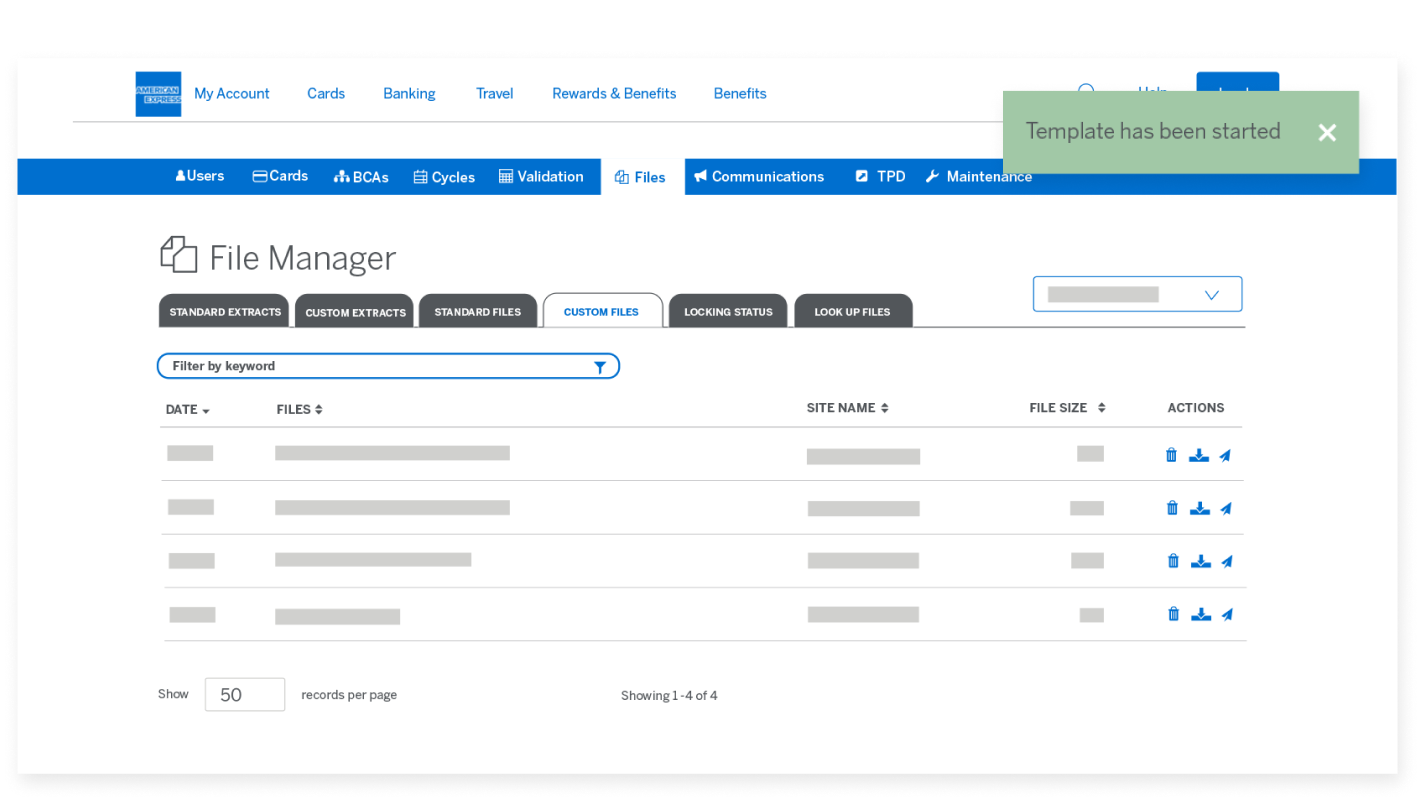Click the American Express logo

(x=158, y=94)
